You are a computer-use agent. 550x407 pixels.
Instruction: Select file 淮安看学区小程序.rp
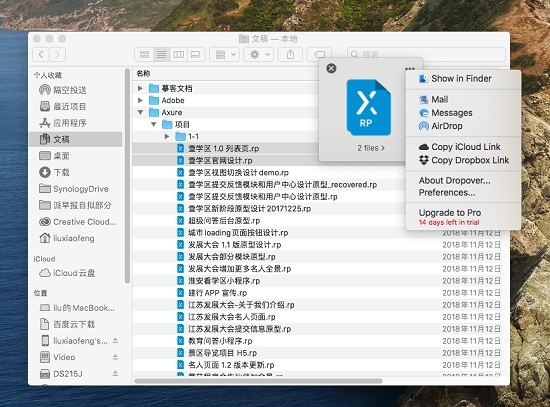click(x=224, y=281)
